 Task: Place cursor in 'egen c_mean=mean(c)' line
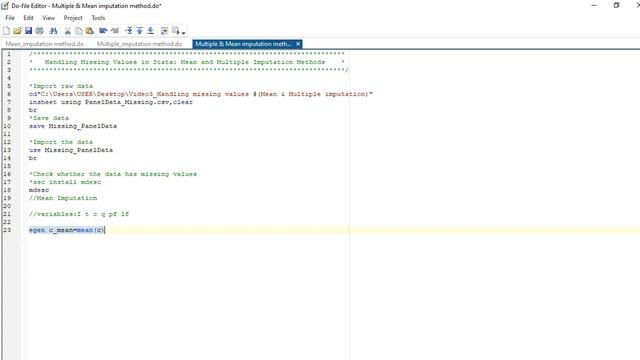tap(67, 230)
